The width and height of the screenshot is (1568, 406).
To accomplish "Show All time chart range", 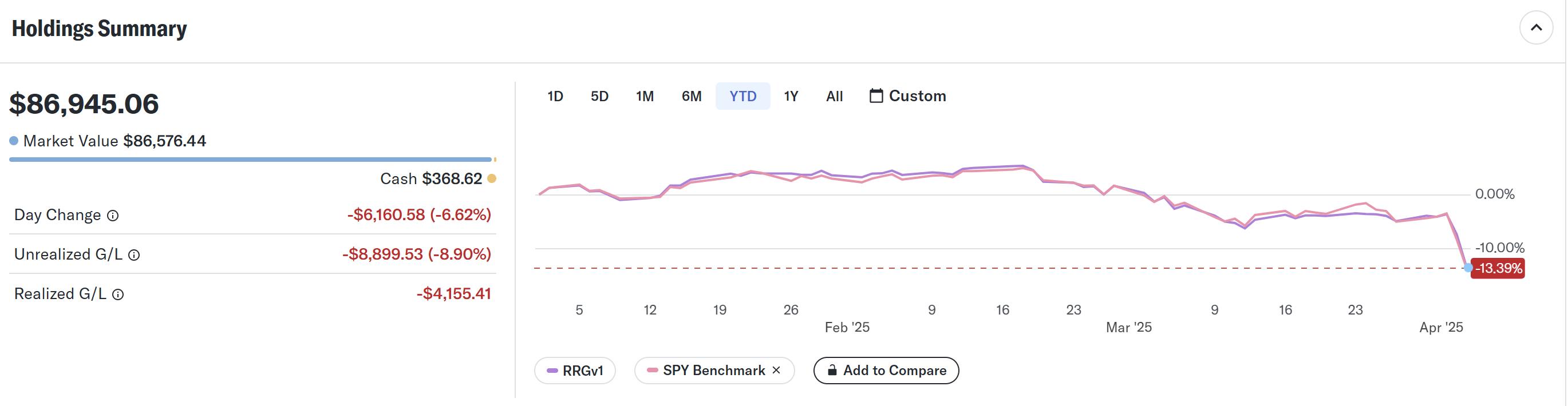I will pos(834,96).
